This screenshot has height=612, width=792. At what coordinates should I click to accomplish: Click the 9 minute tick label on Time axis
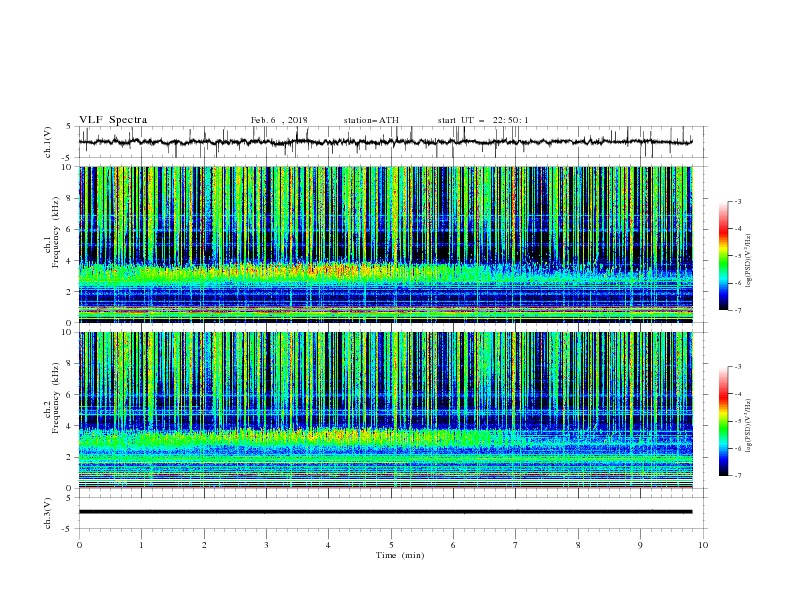click(640, 545)
